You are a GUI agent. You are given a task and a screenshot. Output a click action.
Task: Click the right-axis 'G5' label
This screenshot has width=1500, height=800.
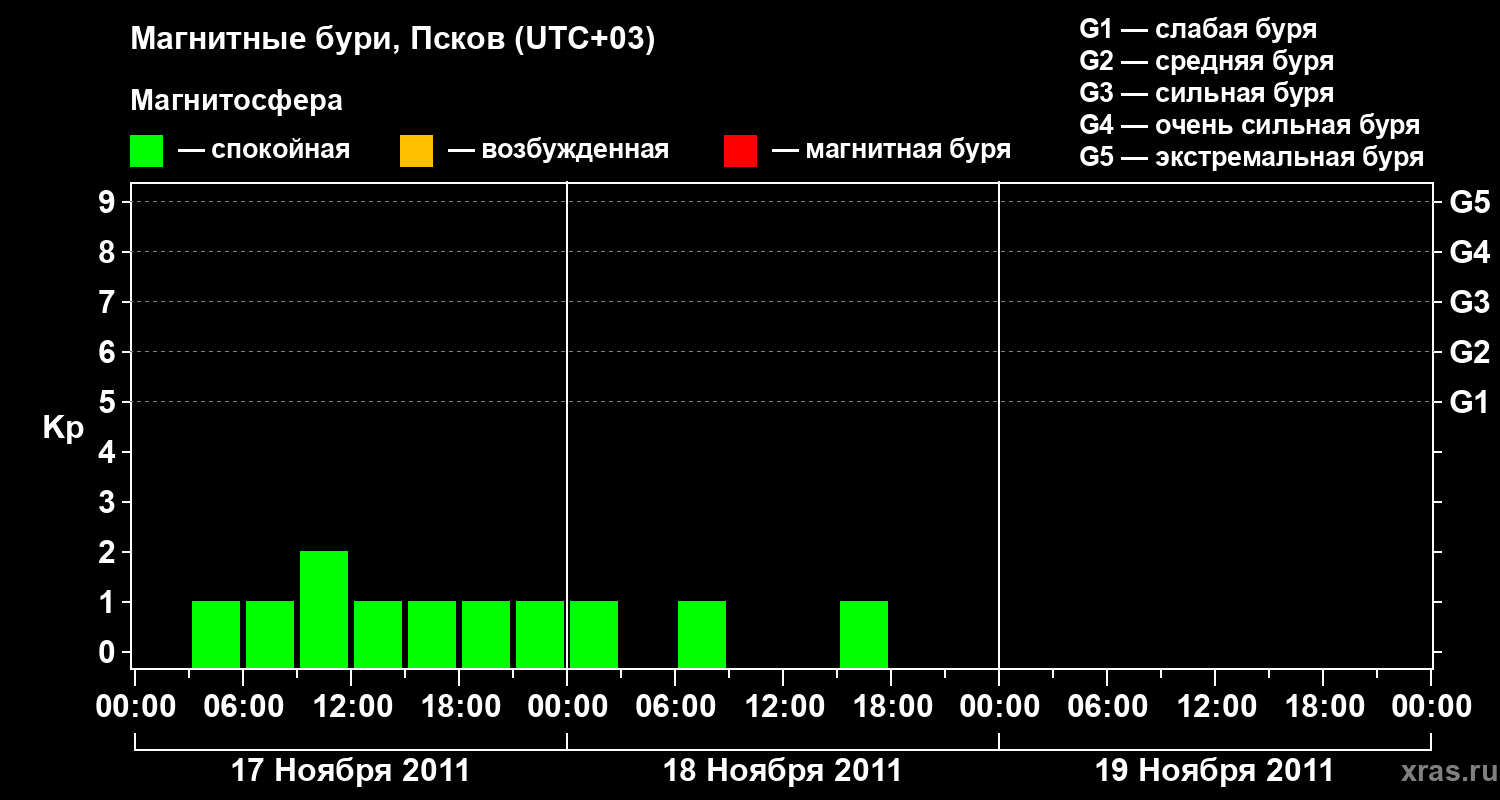point(1469,202)
